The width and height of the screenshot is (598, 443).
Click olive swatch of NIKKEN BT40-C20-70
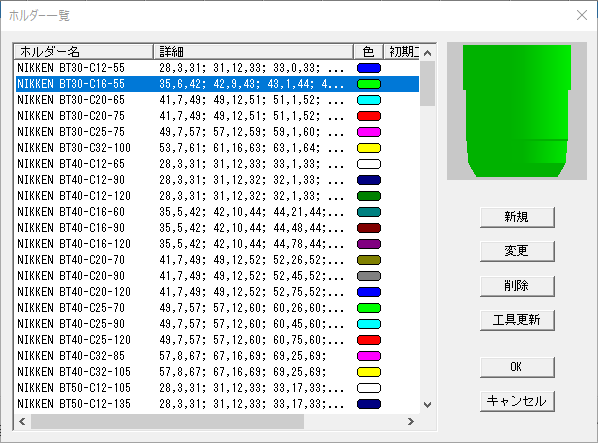tap(369, 260)
